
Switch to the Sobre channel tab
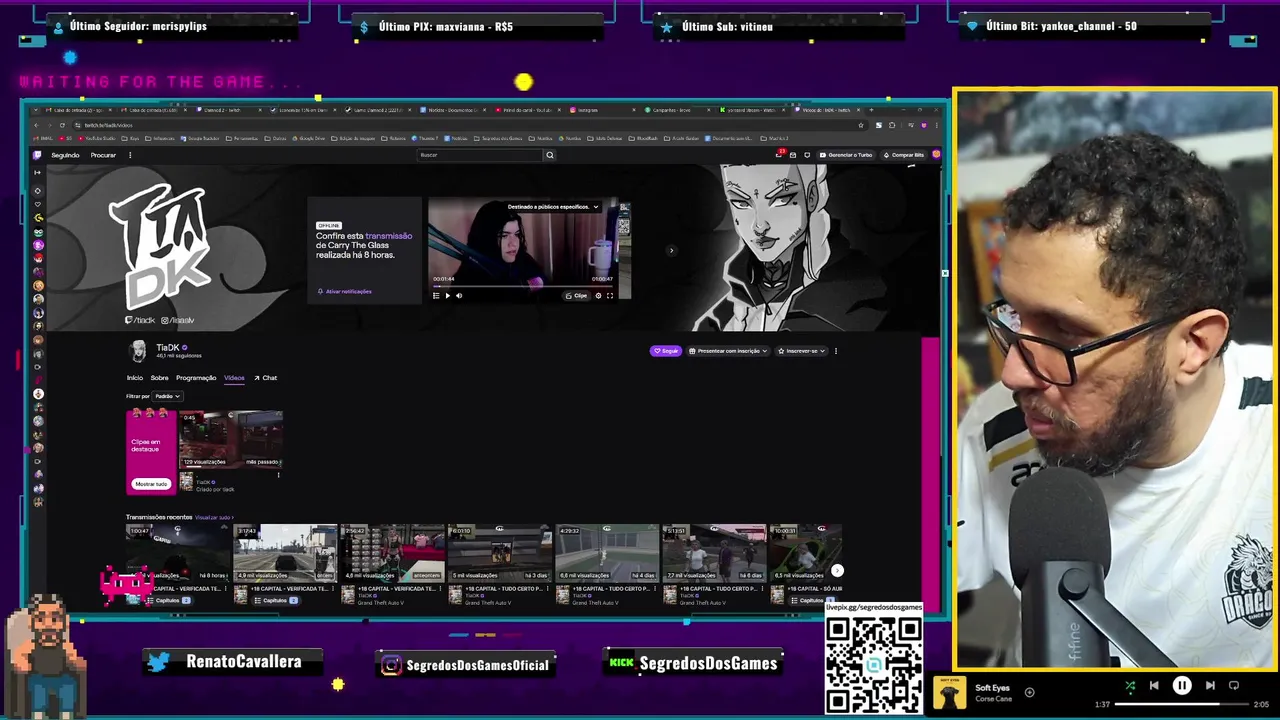159,378
